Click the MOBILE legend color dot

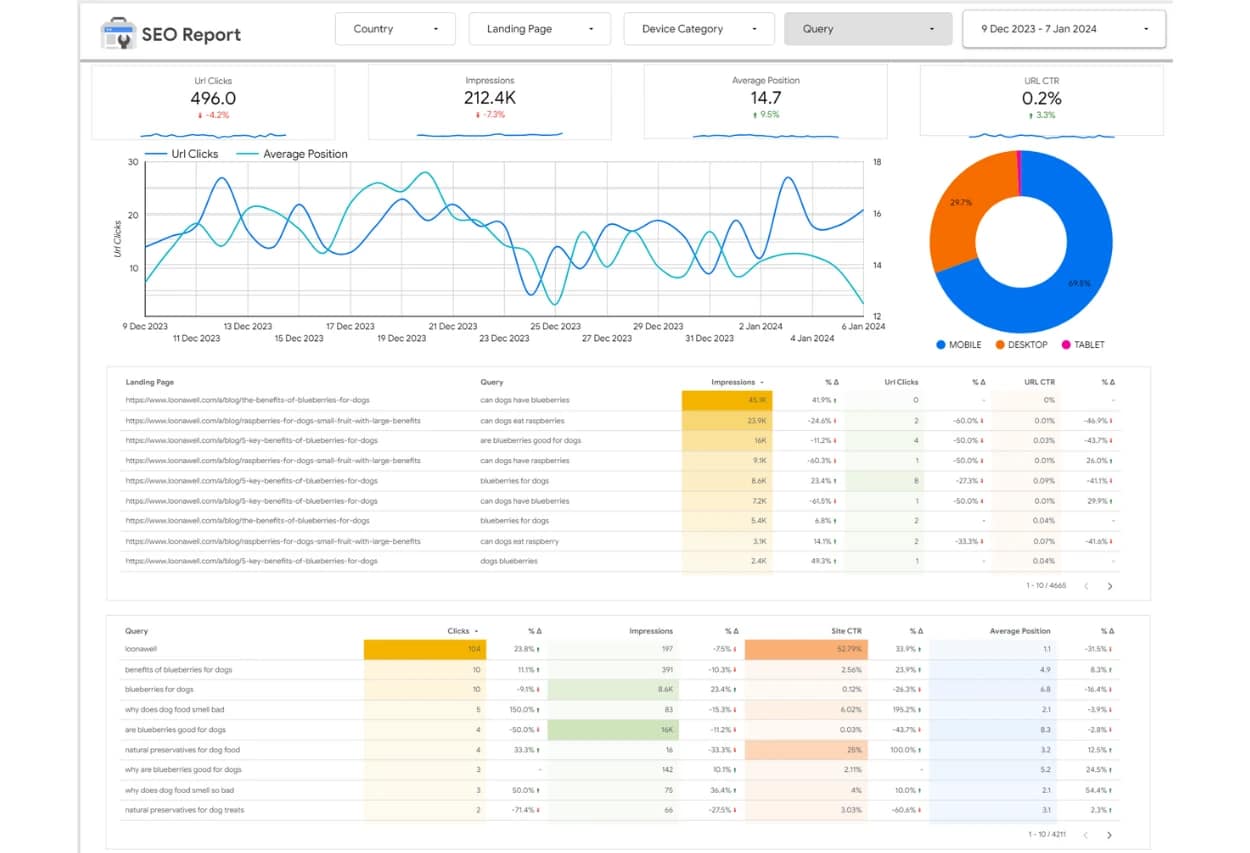pos(941,345)
